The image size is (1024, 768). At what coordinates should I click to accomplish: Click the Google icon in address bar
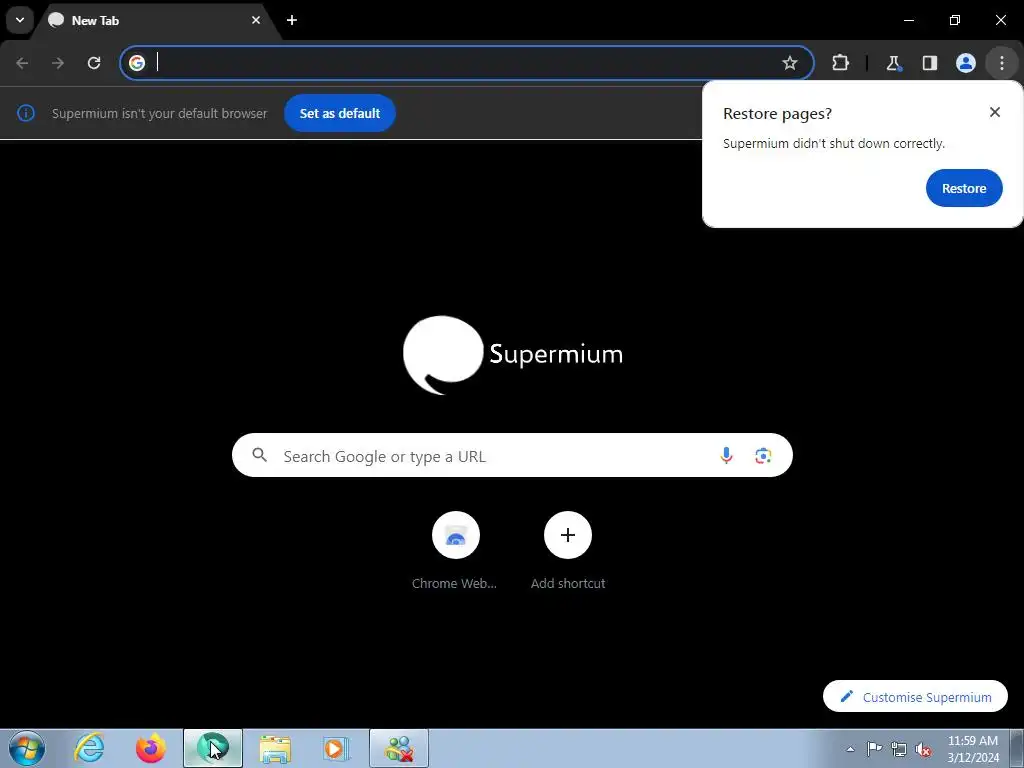[x=136, y=63]
